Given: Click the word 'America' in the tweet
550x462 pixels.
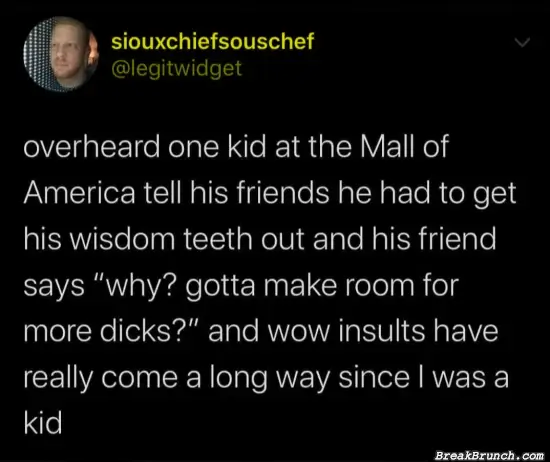Looking at the screenshot, I should [x=79, y=193].
